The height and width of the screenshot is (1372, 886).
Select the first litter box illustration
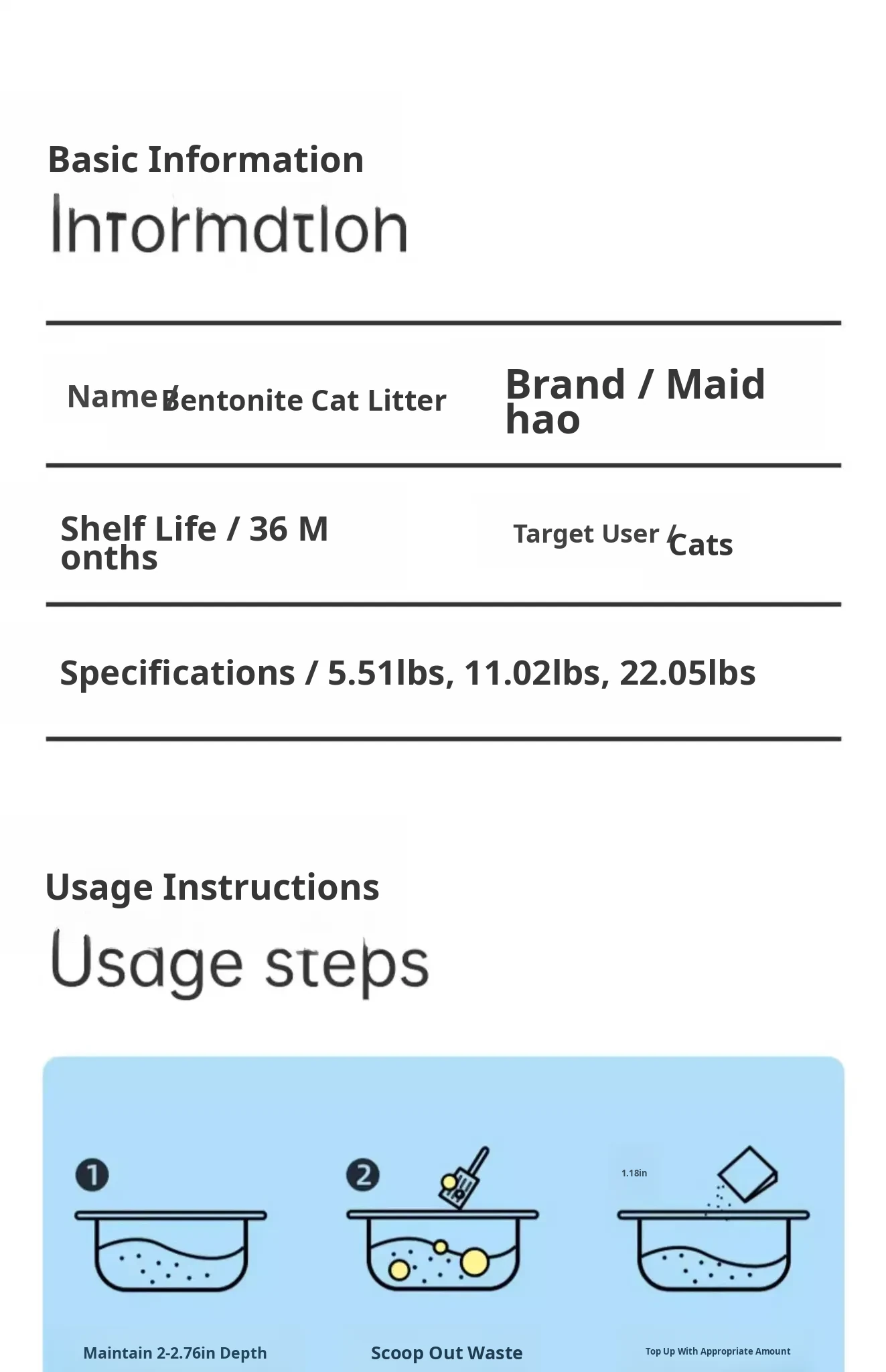[x=171, y=1250]
